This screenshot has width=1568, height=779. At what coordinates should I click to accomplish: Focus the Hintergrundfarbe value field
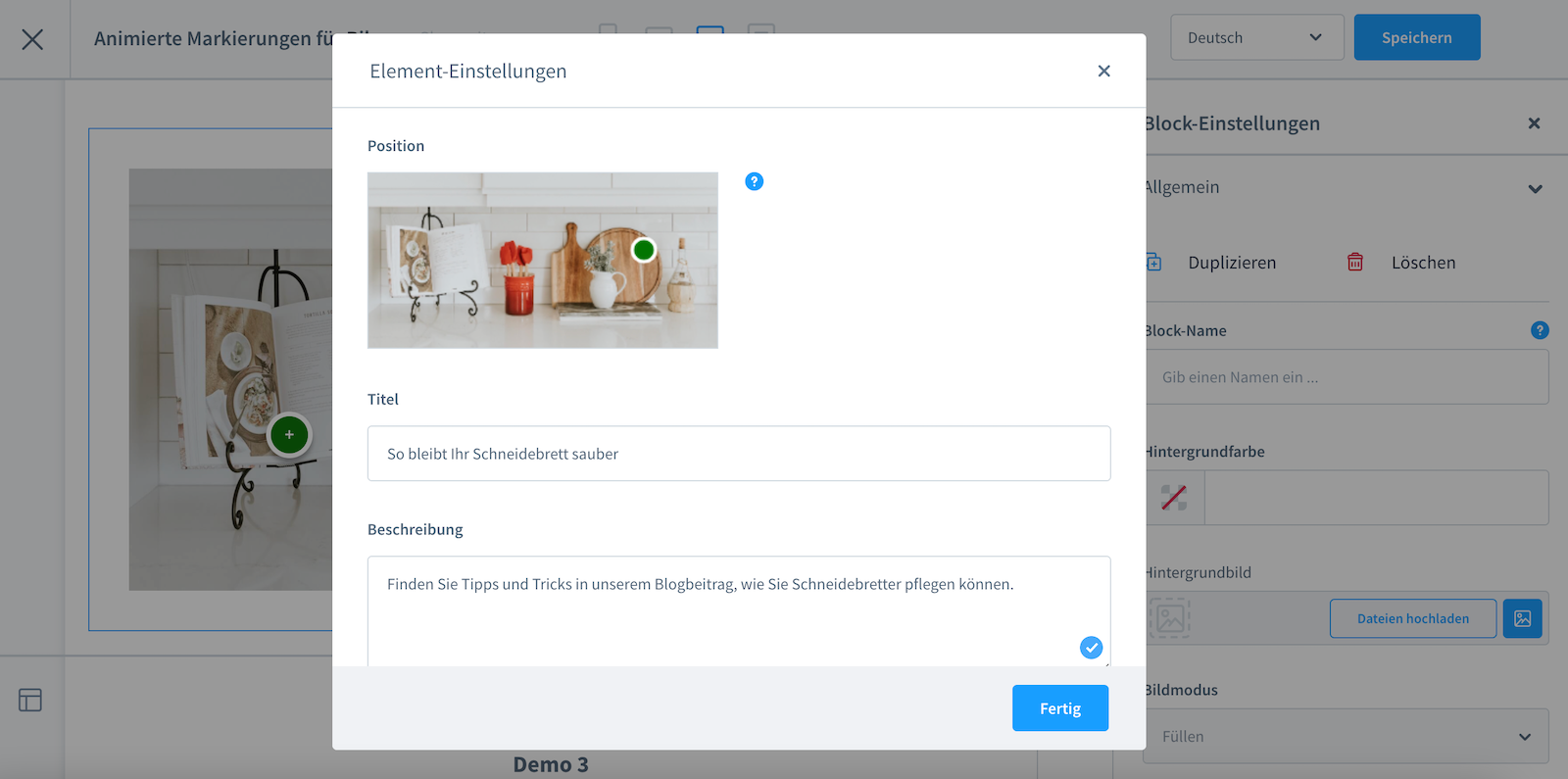pyautogui.click(x=1376, y=498)
